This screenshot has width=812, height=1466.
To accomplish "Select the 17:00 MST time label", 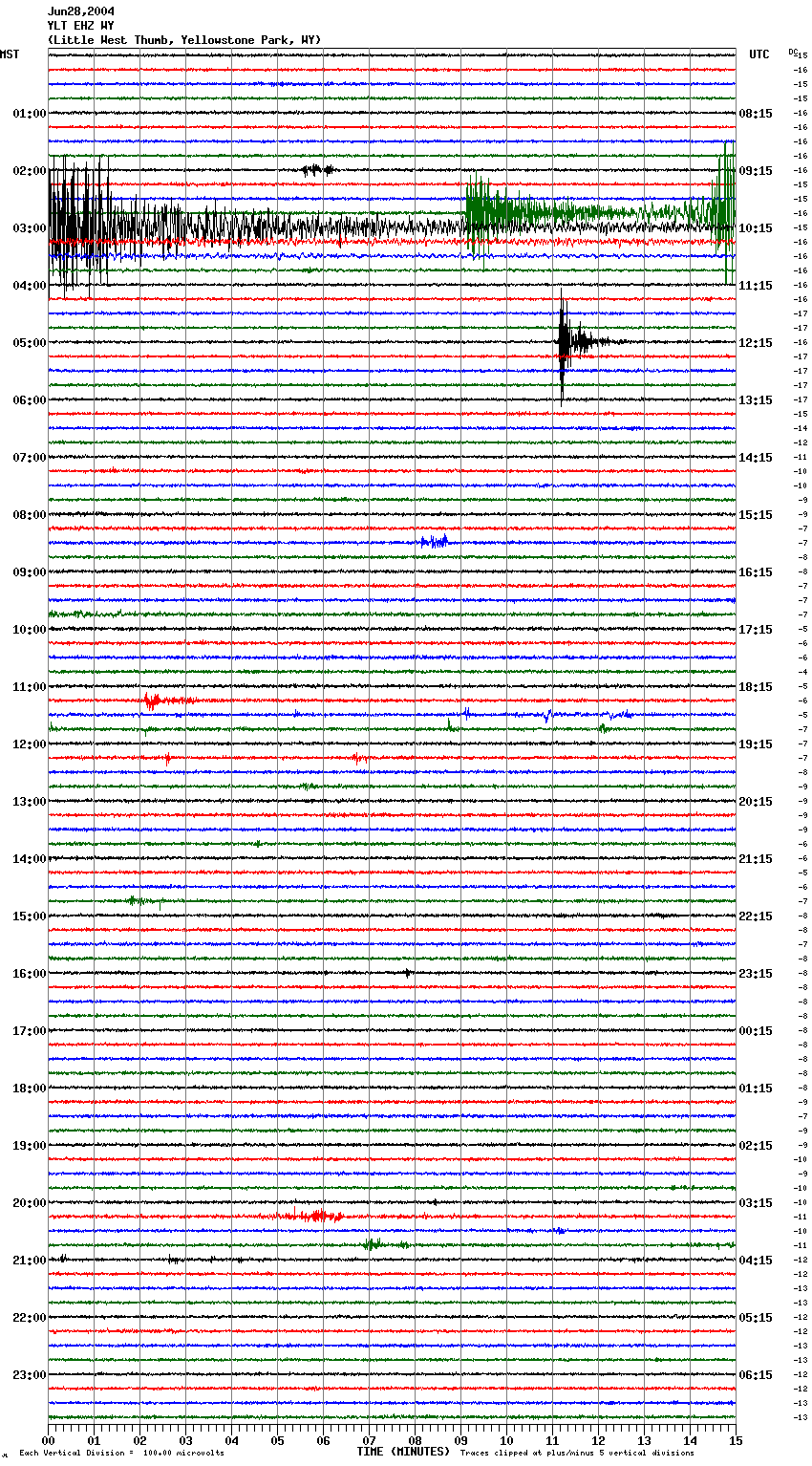I will pos(30,1031).
